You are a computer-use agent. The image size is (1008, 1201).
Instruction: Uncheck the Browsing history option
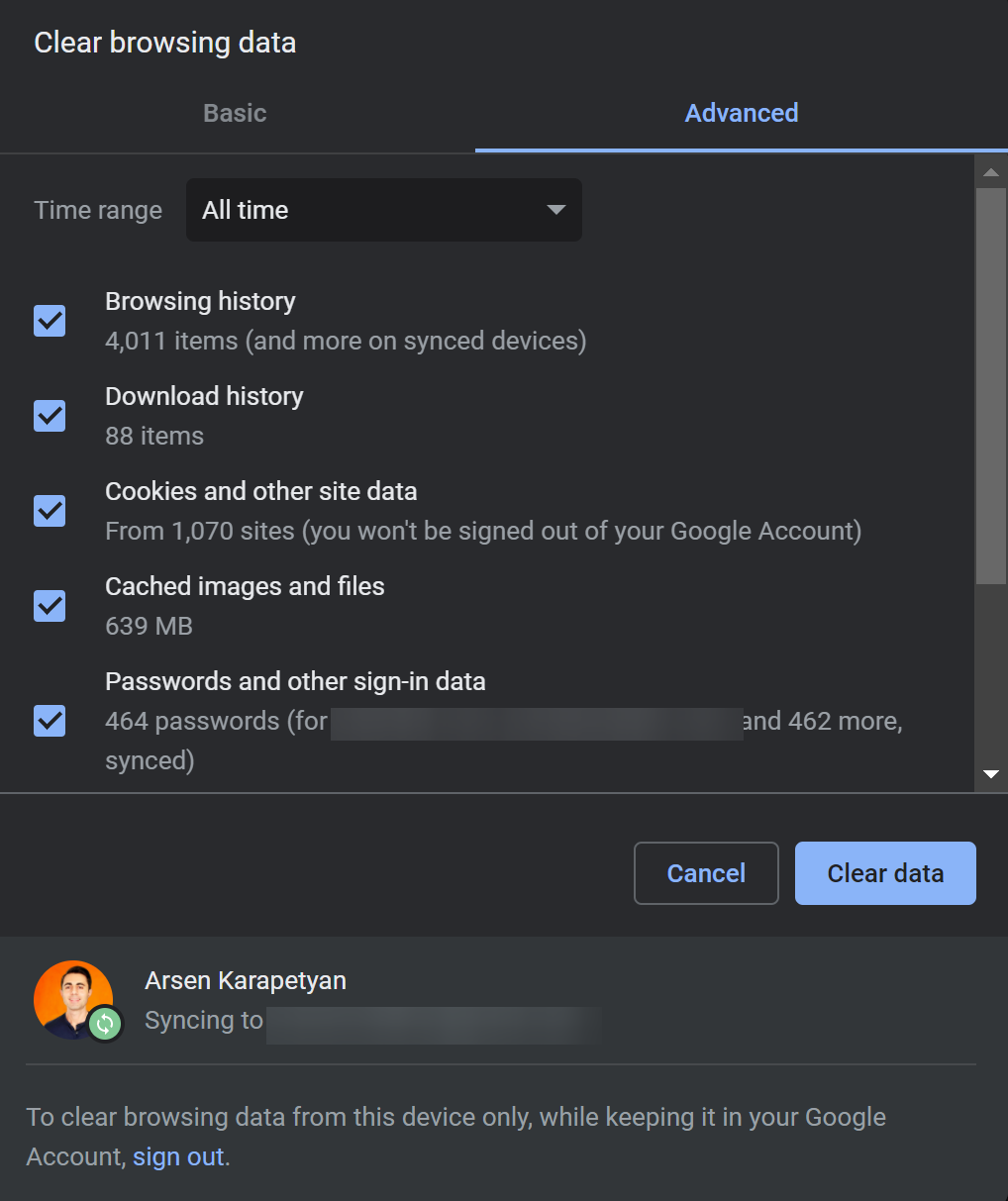click(49, 321)
